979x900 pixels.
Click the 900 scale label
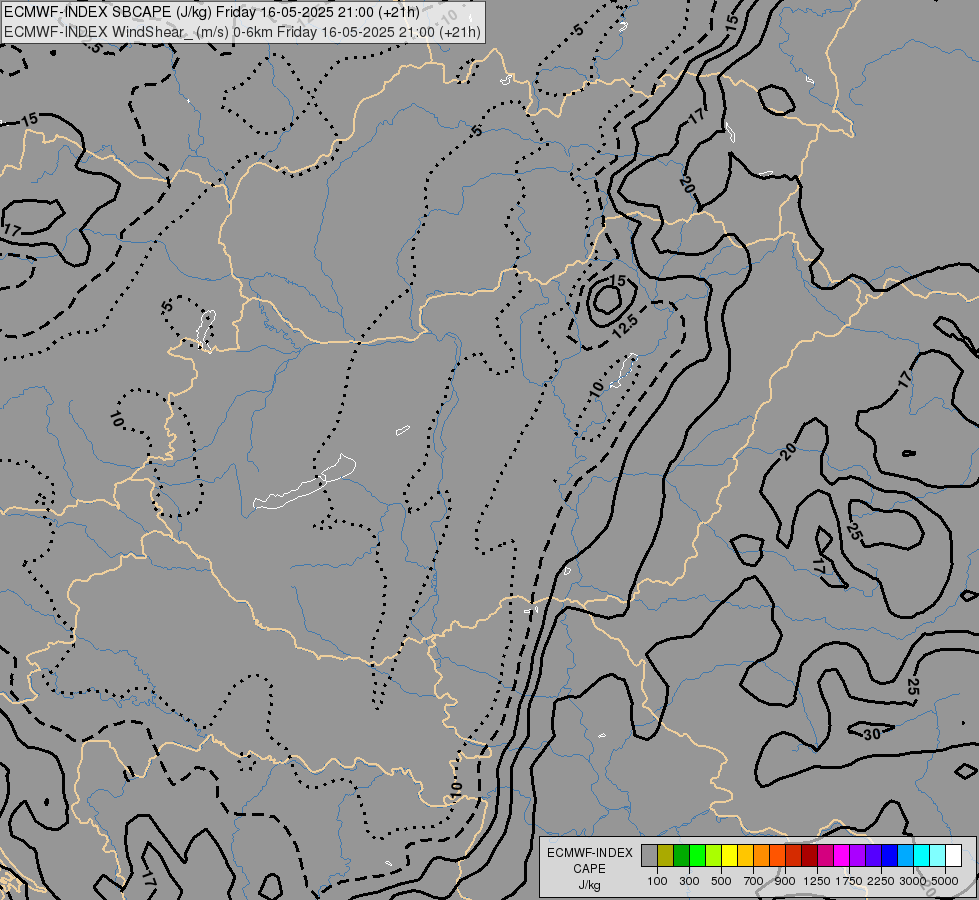pyautogui.click(x=785, y=881)
